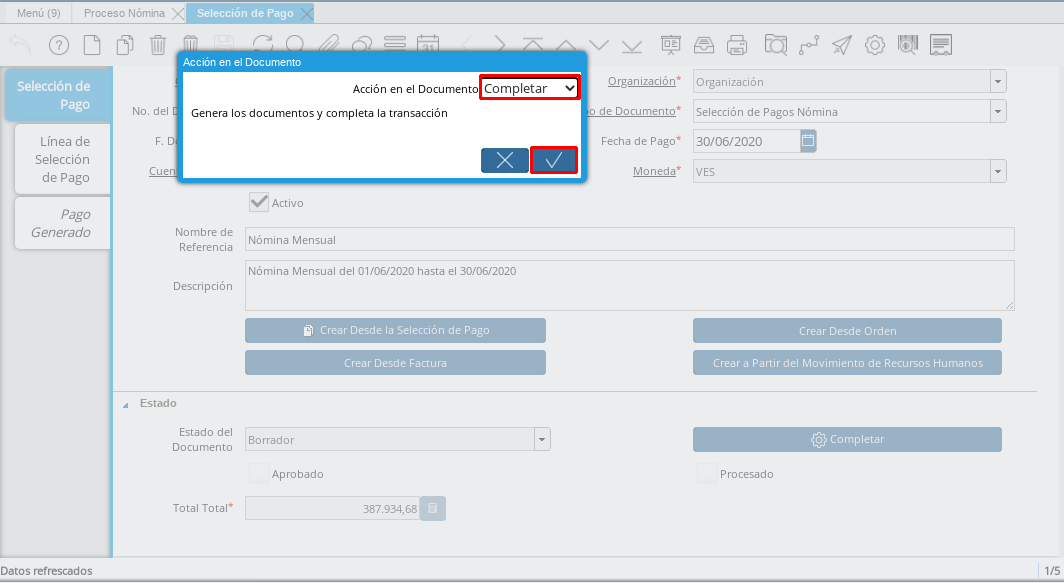Go to next record arrow icon
Image resolution: width=1064 pixels, height=583 pixels.
(x=499, y=45)
